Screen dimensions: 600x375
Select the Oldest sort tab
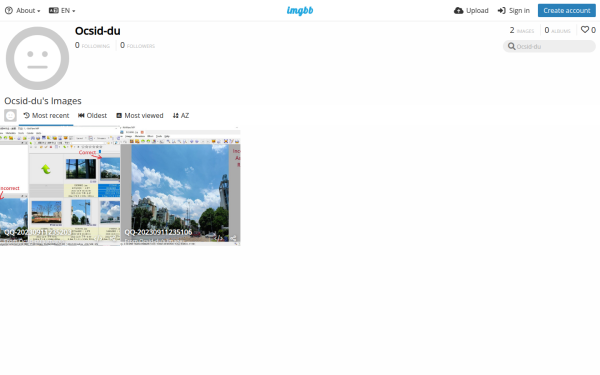[92, 116]
